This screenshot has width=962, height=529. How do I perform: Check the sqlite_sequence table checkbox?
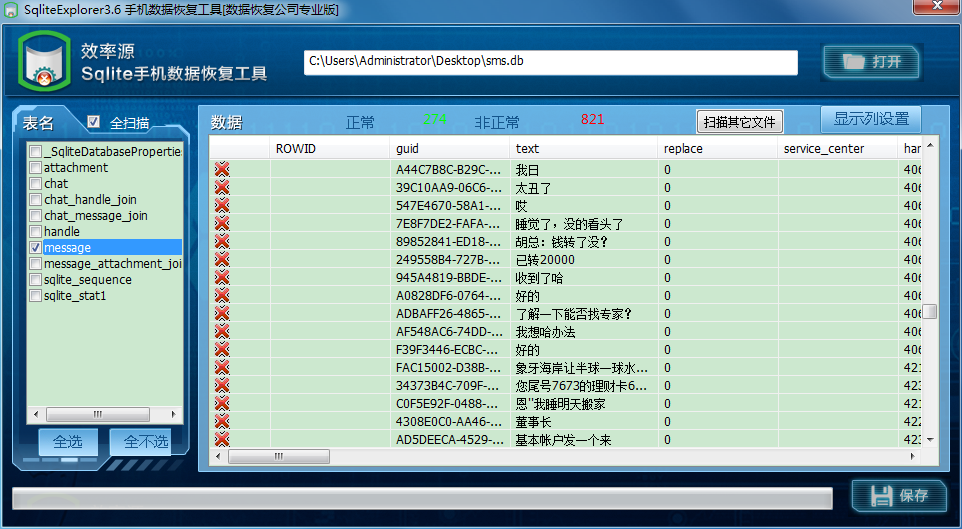(36, 279)
